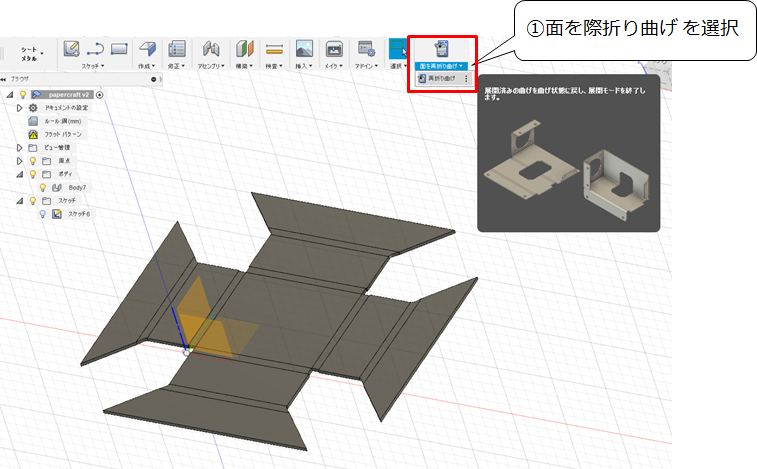Expand the 原点 node

click(x=19, y=161)
